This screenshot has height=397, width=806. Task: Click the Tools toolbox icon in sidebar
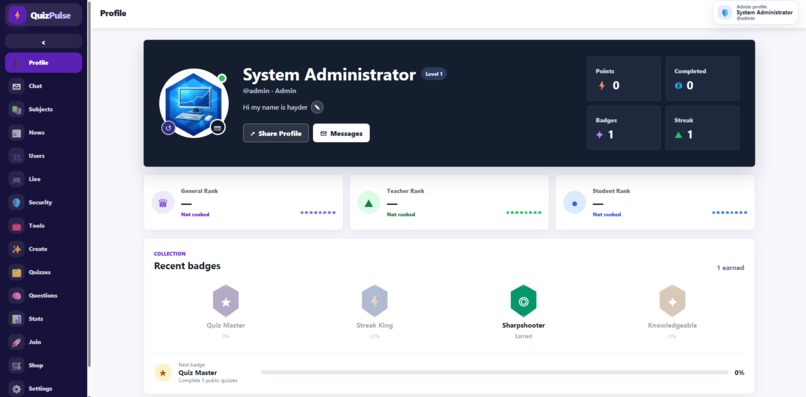tap(17, 226)
